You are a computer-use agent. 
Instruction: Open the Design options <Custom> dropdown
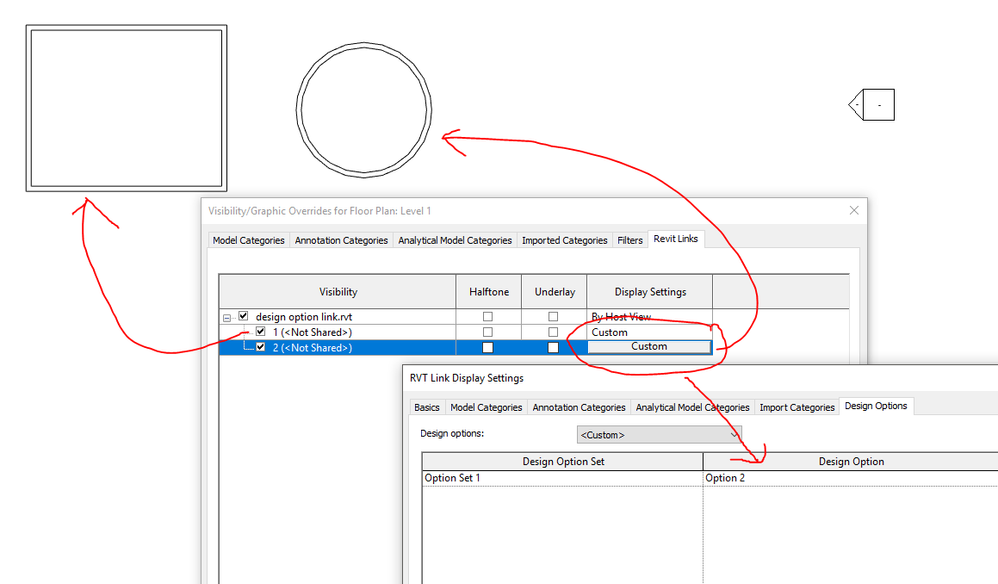659,435
